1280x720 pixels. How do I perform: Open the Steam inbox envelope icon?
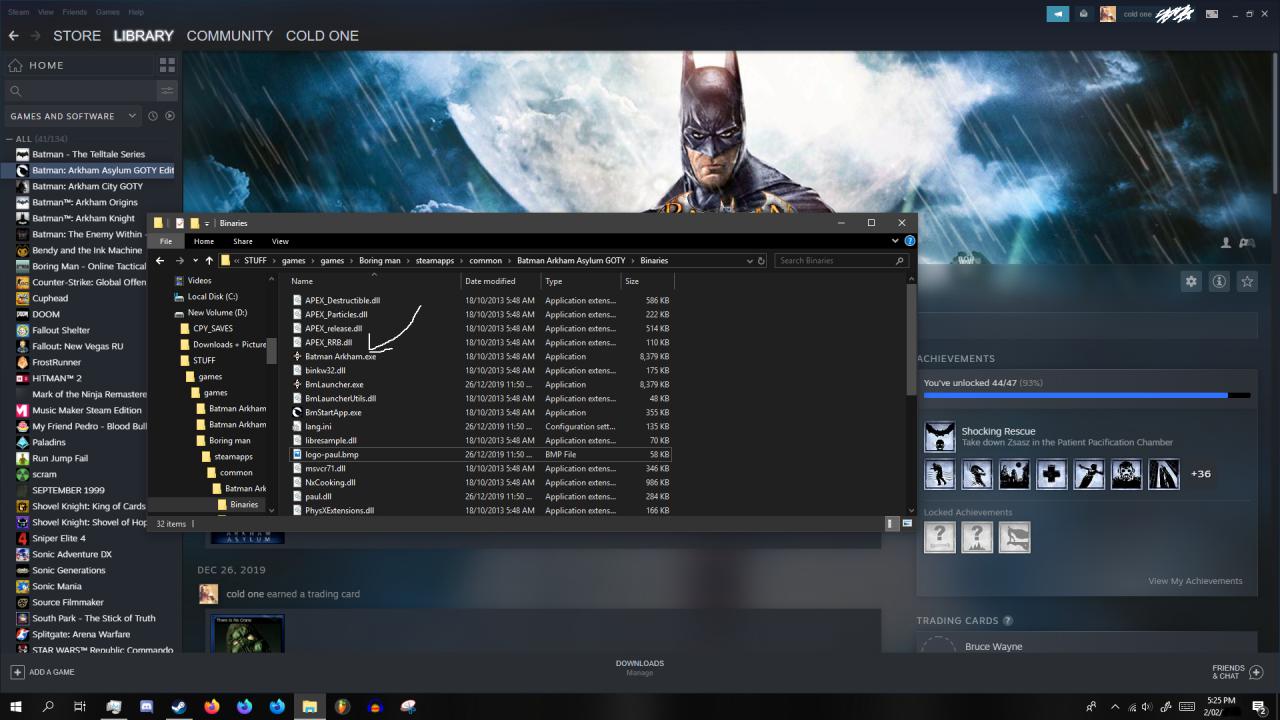coord(1083,14)
